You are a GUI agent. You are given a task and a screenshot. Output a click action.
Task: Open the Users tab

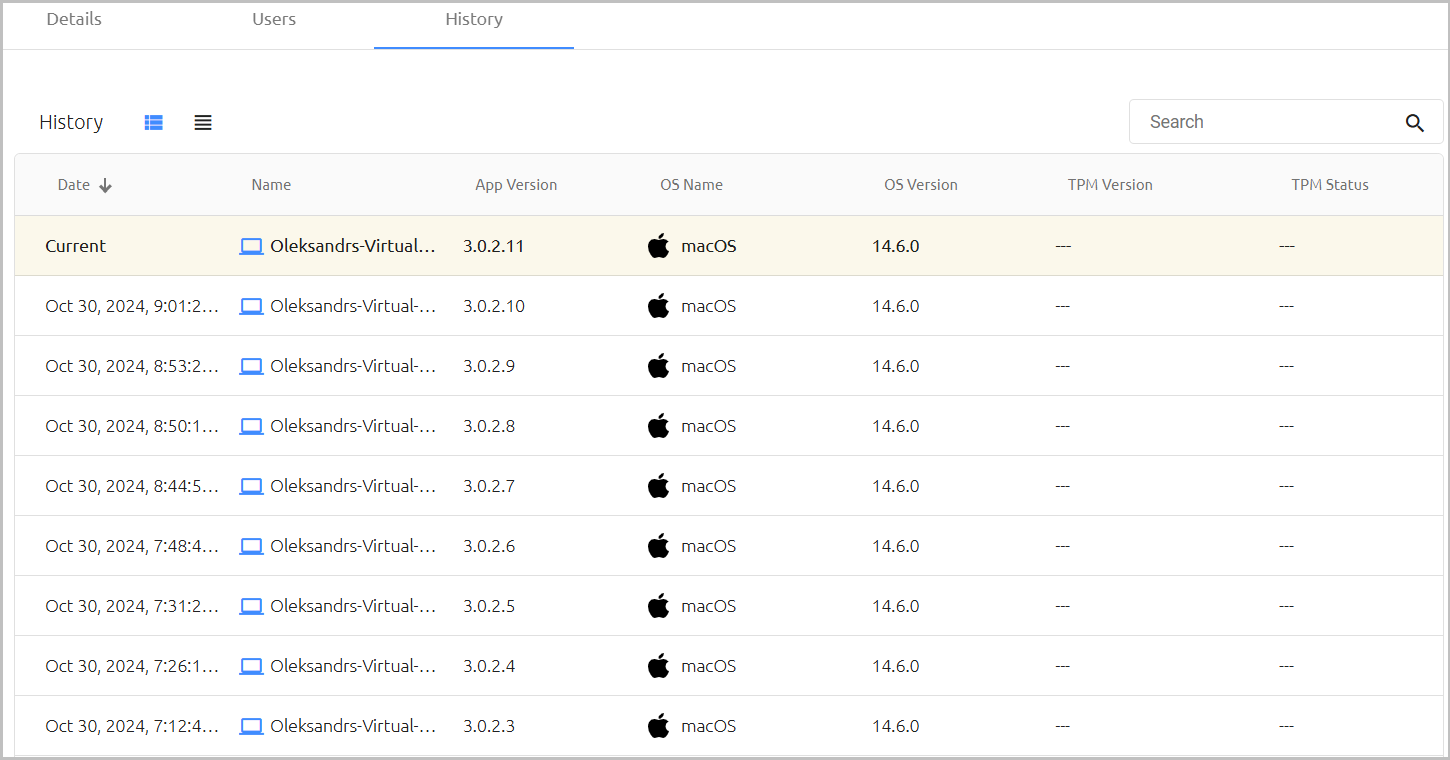(274, 20)
